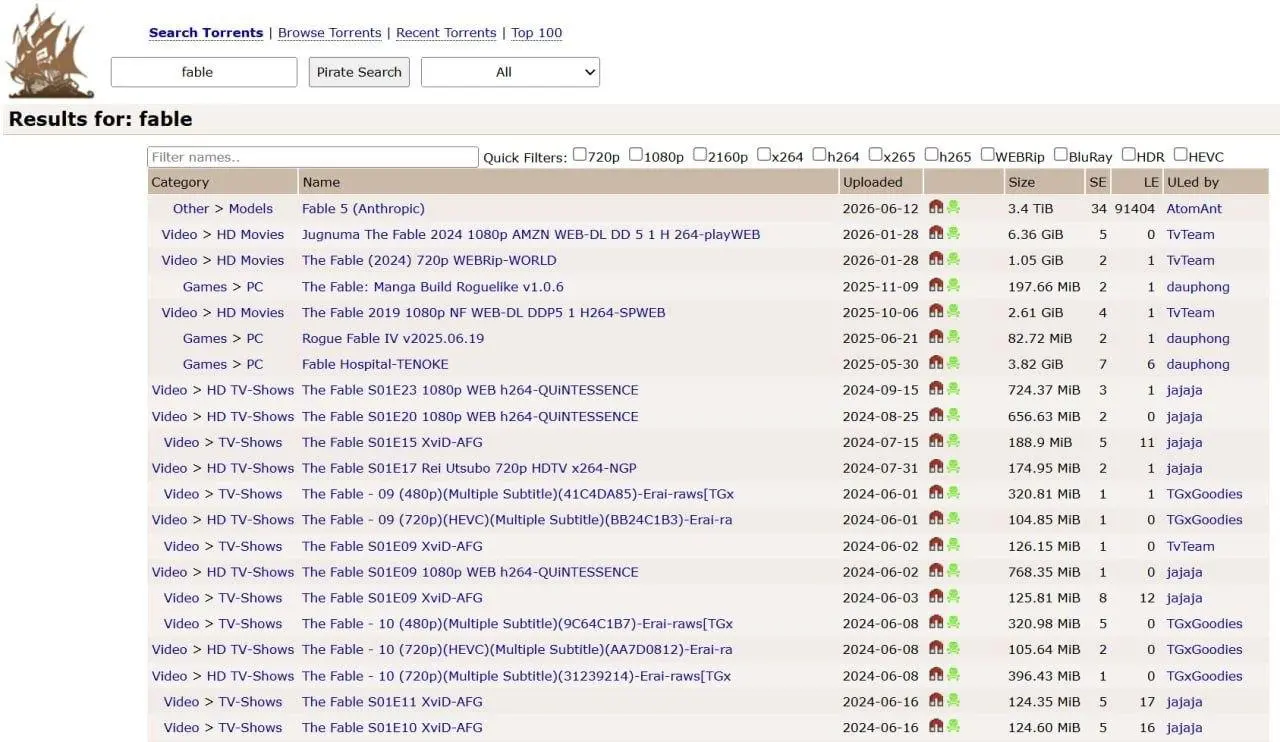
Task: Click the upload date 2026-06-12
Action: pos(880,208)
